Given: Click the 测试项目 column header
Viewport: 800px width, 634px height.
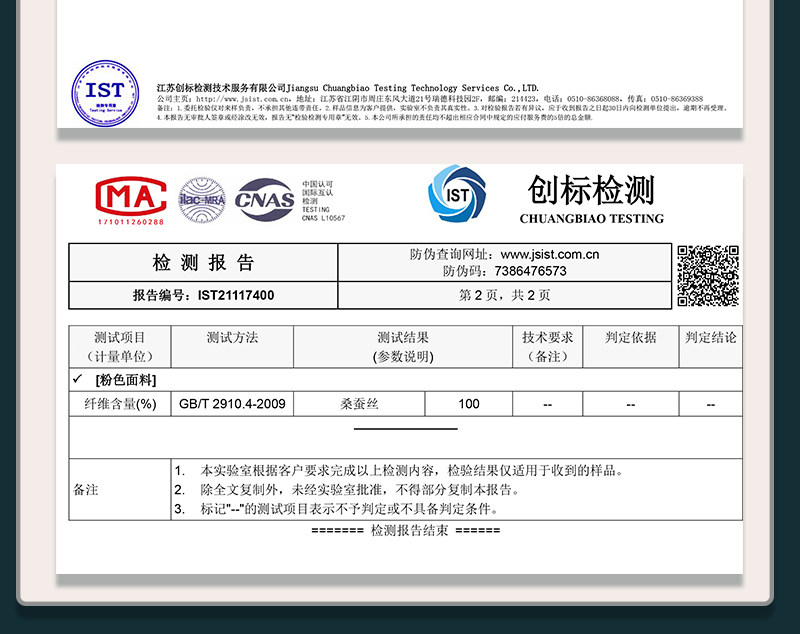Looking at the screenshot, I should pyautogui.click(x=120, y=346).
